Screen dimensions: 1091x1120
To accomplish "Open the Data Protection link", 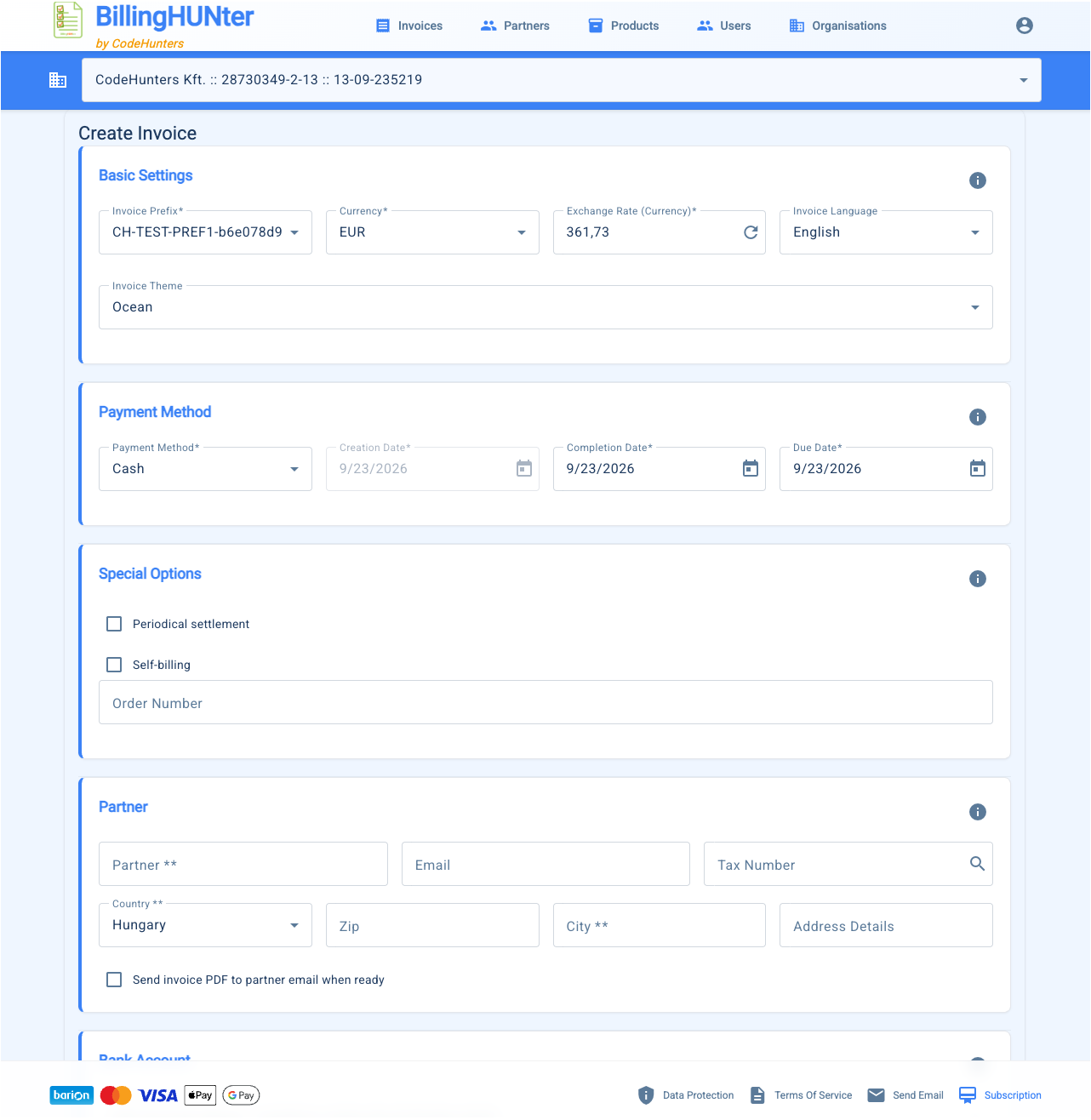I will (686, 1095).
